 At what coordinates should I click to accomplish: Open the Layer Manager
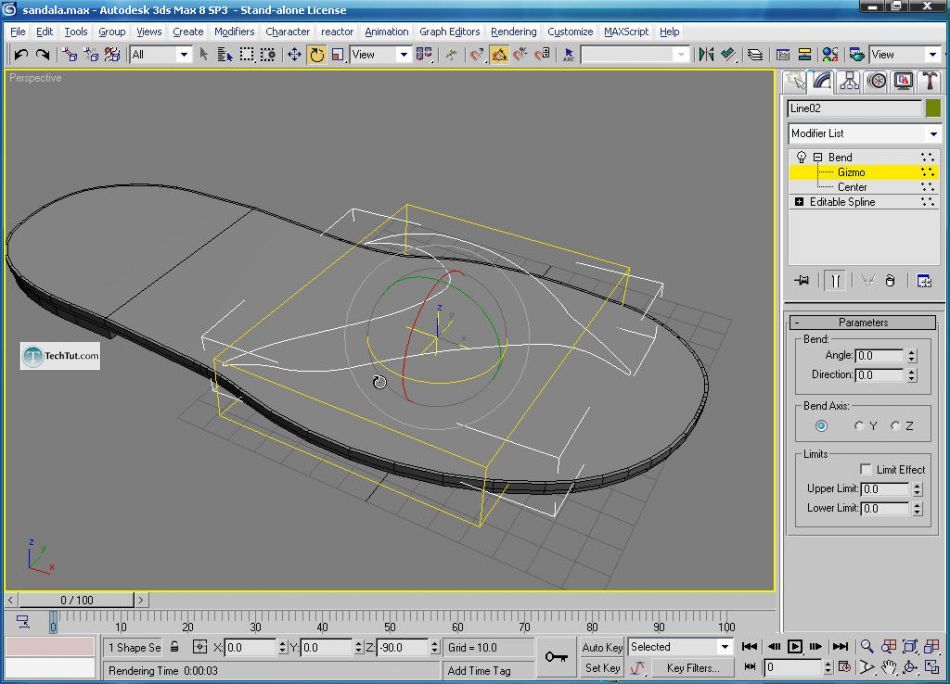tap(755, 55)
